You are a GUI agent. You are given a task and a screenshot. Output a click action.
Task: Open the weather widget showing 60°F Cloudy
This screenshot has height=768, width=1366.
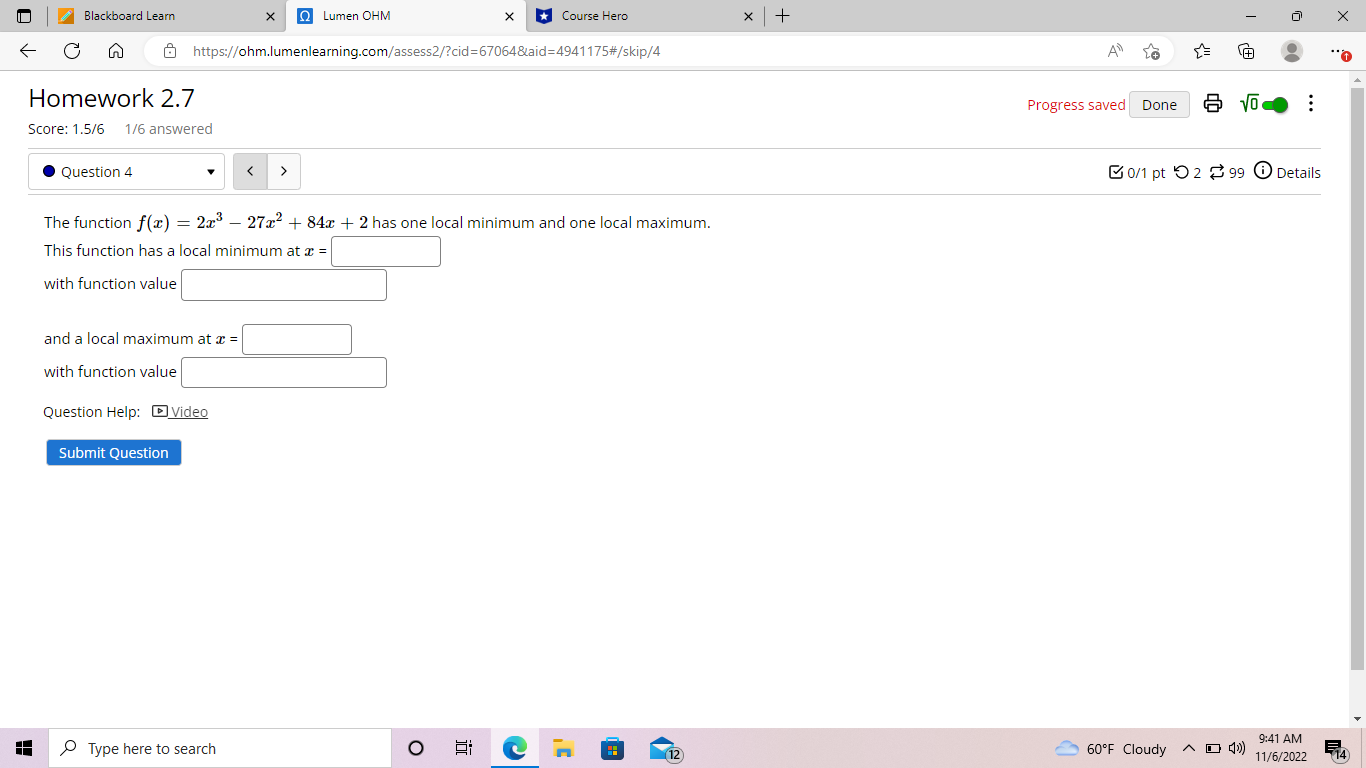coord(1111,749)
